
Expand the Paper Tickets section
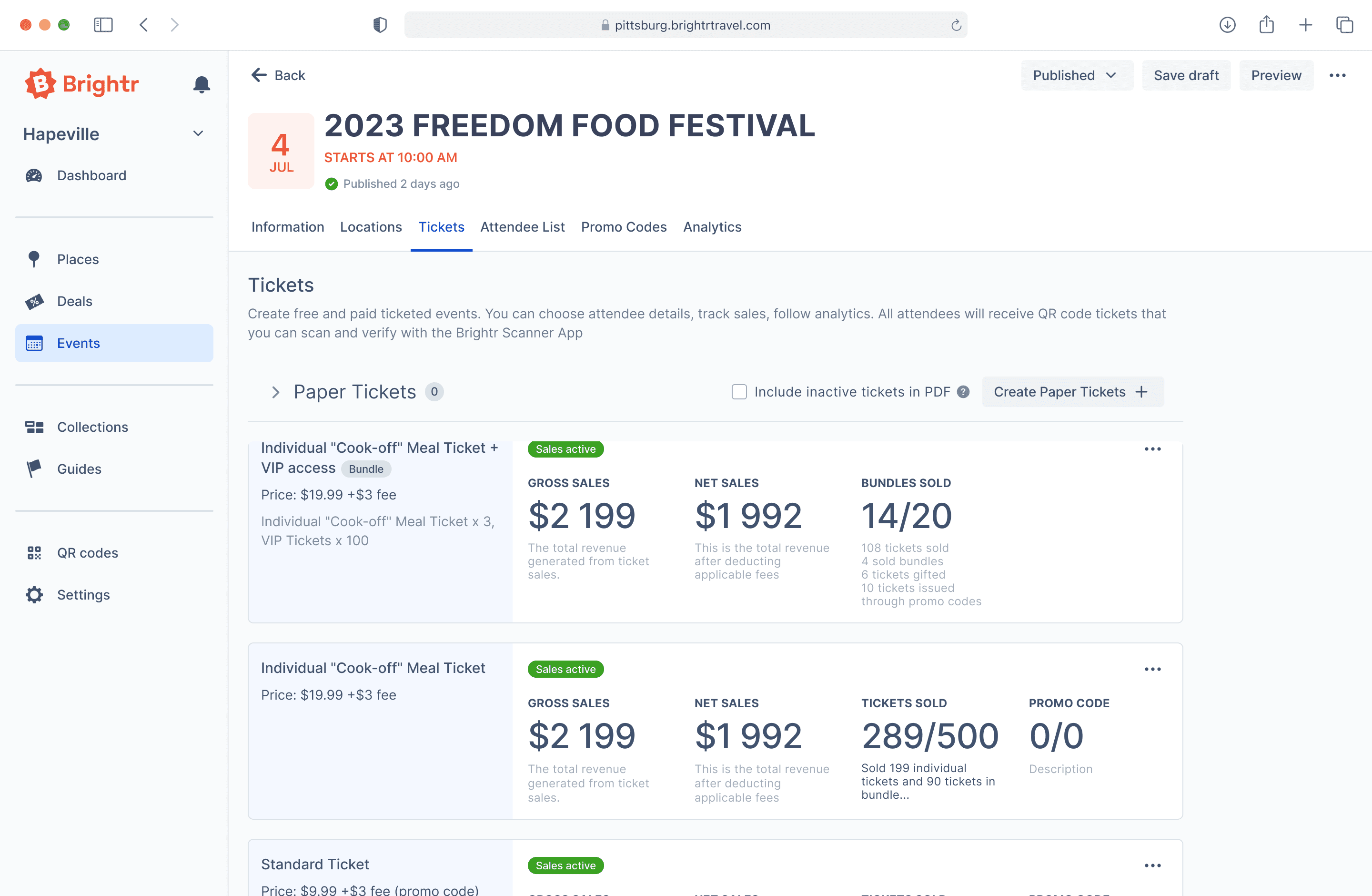pos(275,392)
